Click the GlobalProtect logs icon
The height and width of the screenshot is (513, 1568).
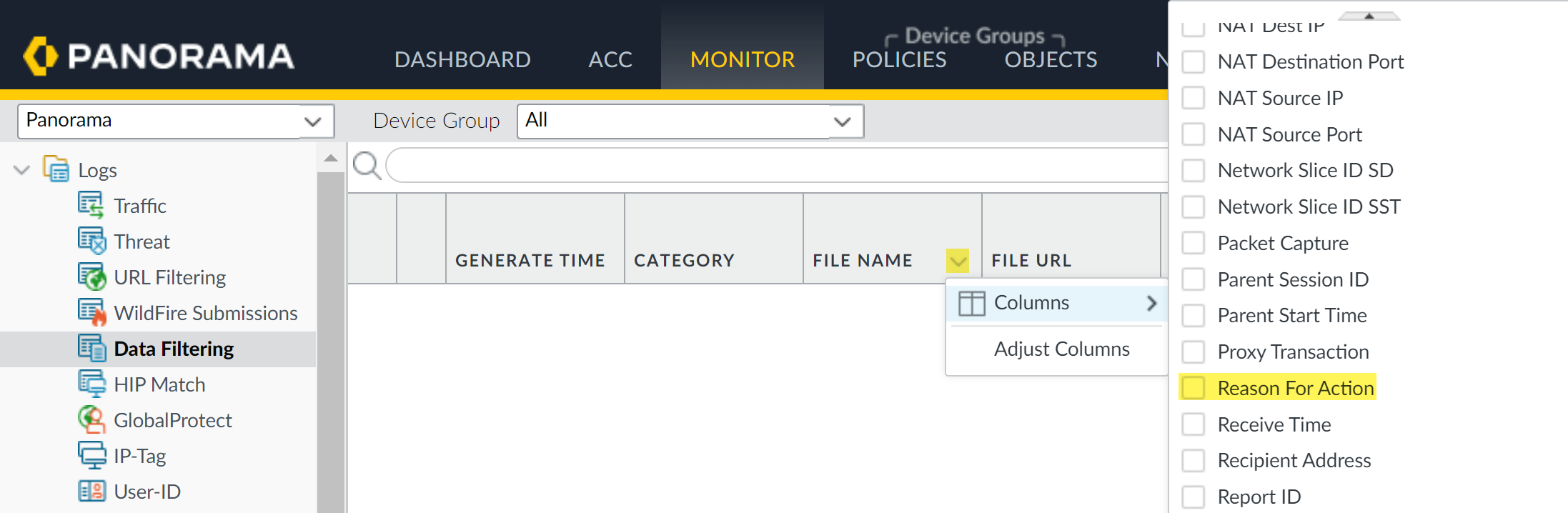pyautogui.click(x=91, y=420)
